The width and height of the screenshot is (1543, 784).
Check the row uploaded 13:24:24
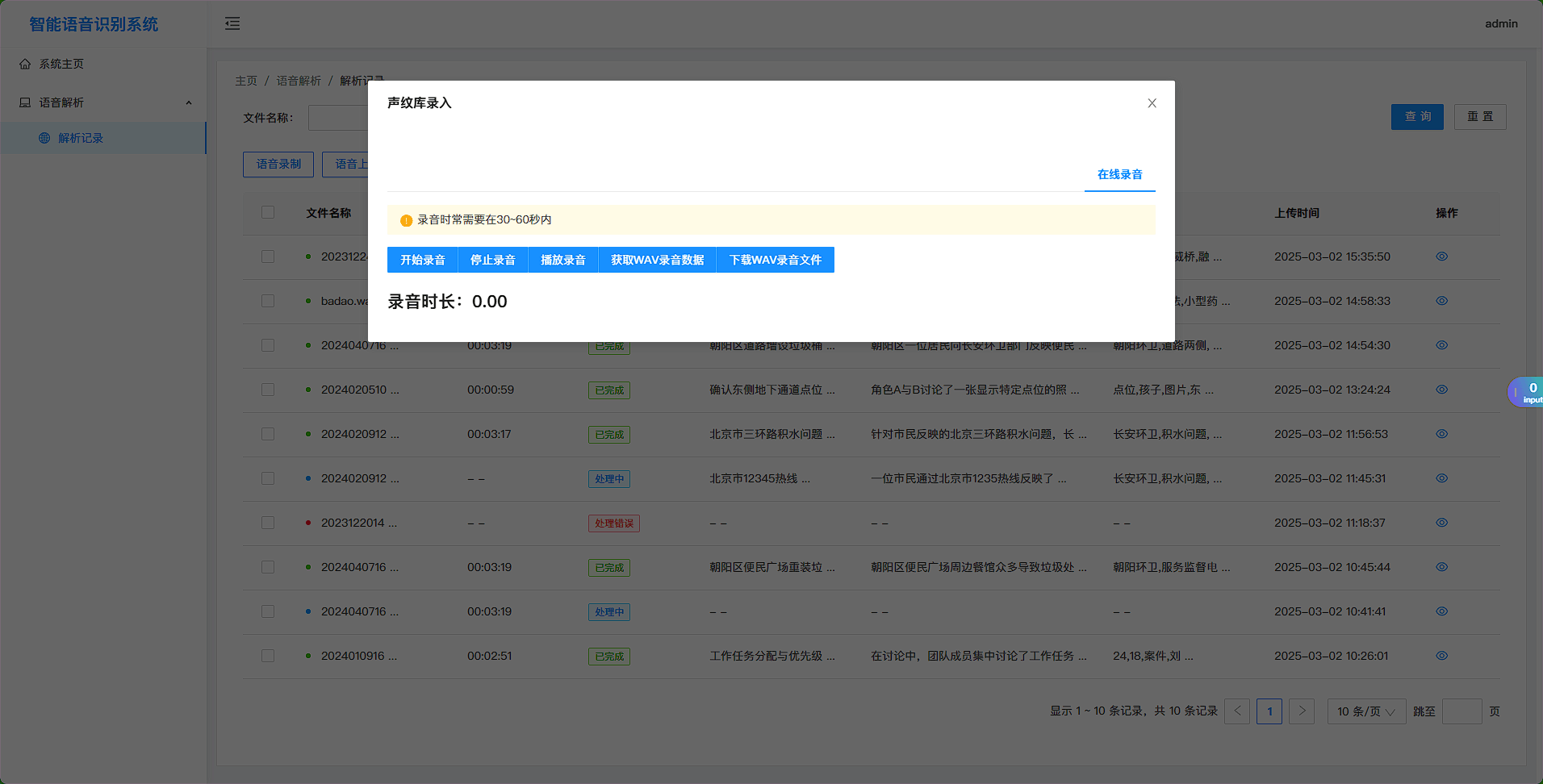[x=268, y=390]
